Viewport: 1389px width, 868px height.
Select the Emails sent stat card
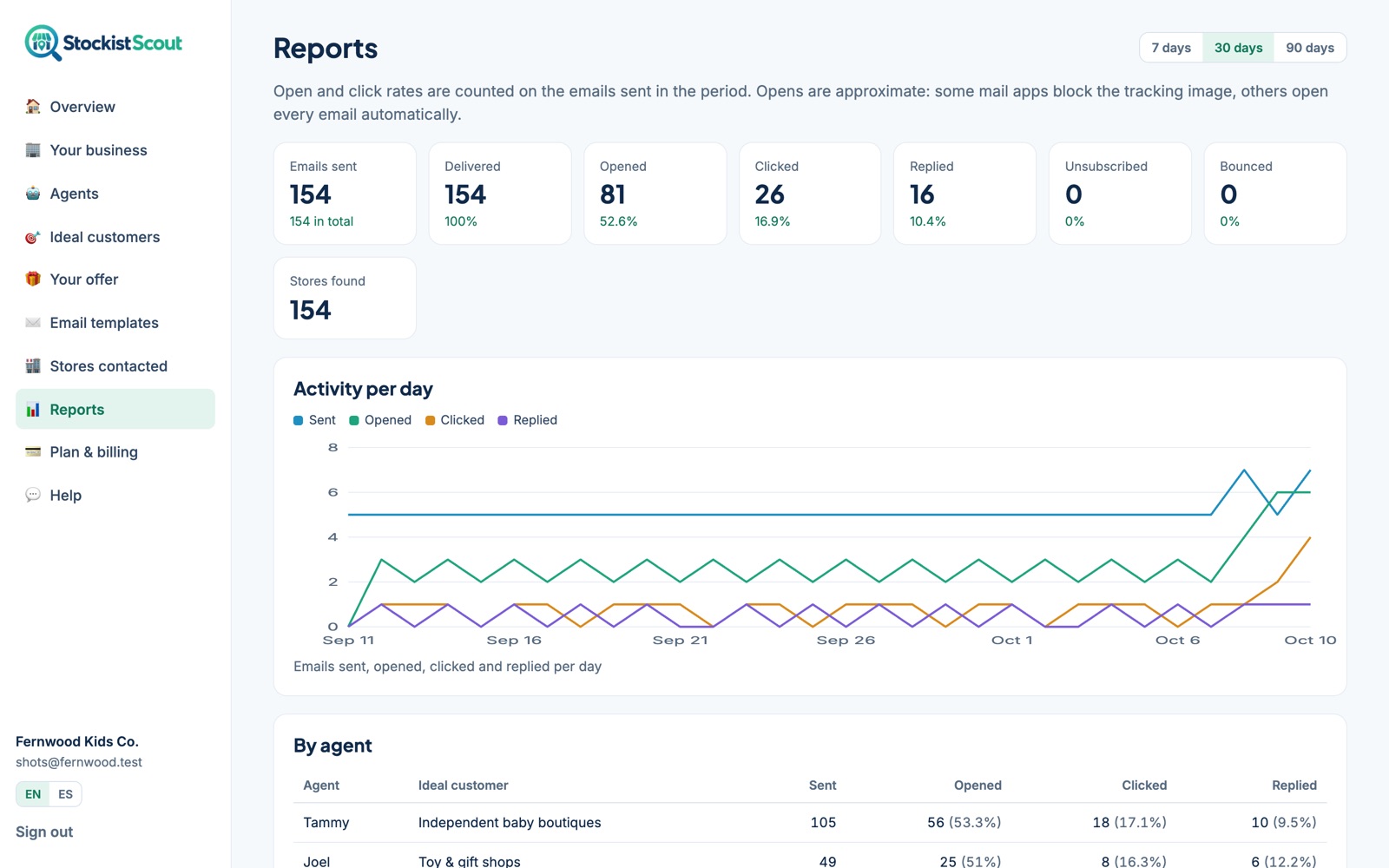tap(345, 194)
